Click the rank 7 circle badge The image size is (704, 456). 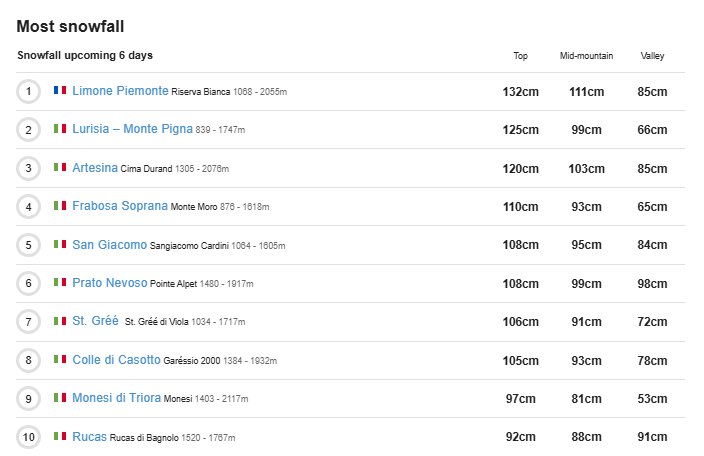pos(29,322)
